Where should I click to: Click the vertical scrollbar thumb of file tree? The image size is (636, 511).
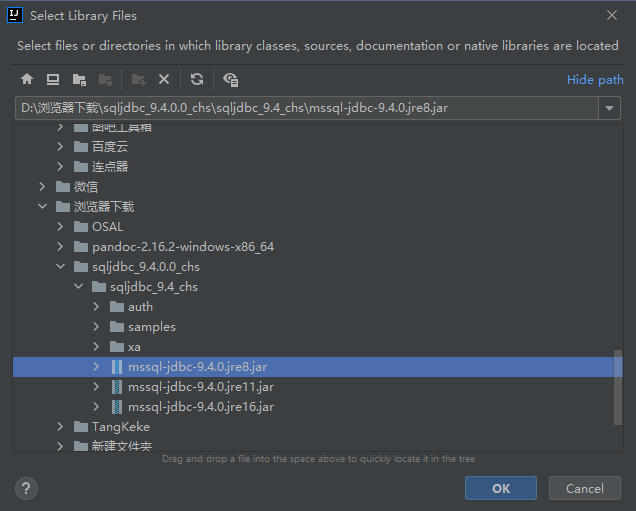618,387
